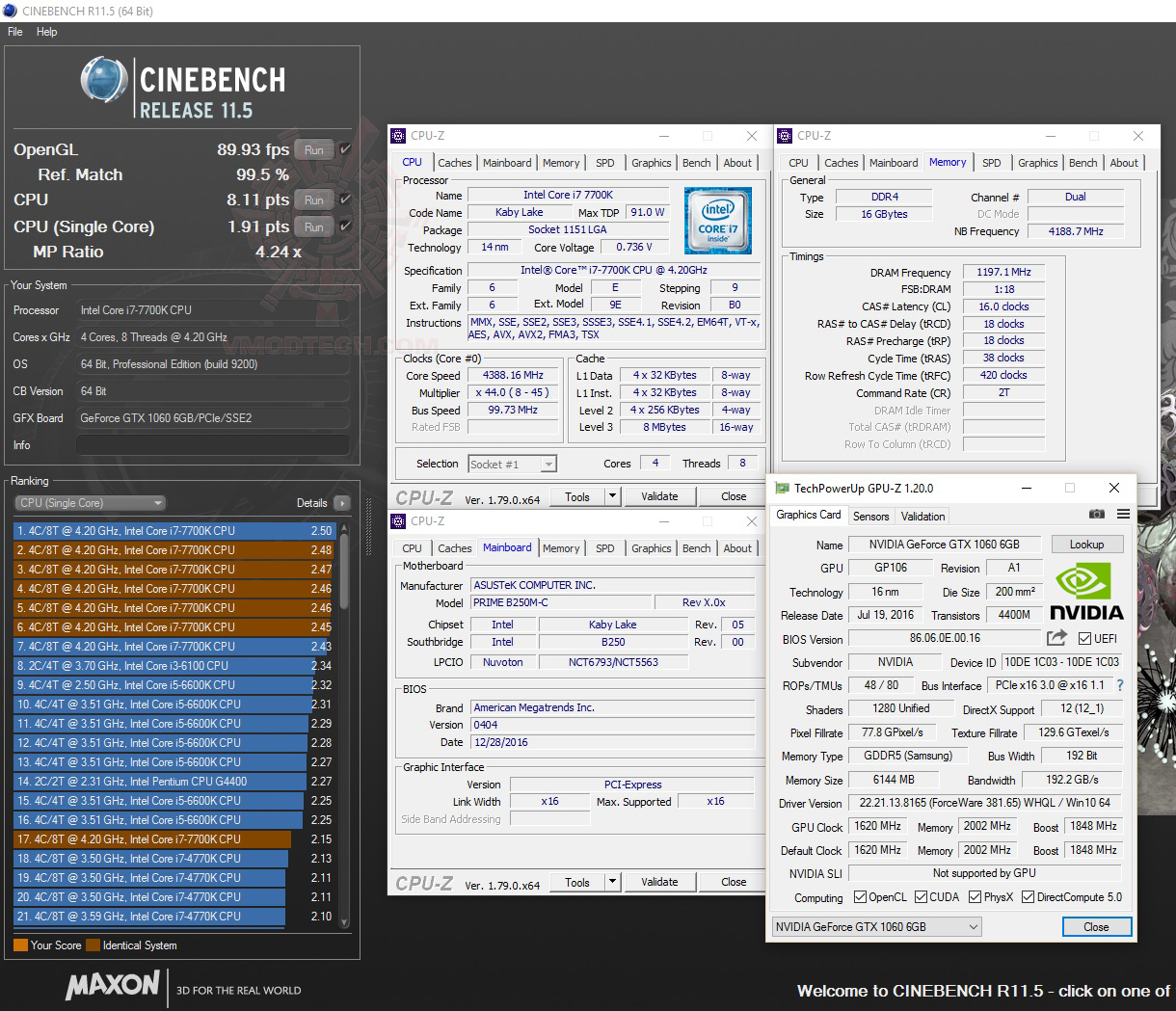
Task: Click the DRAM Frequency value 1197.1 MHz
Action: [1003, 272]
